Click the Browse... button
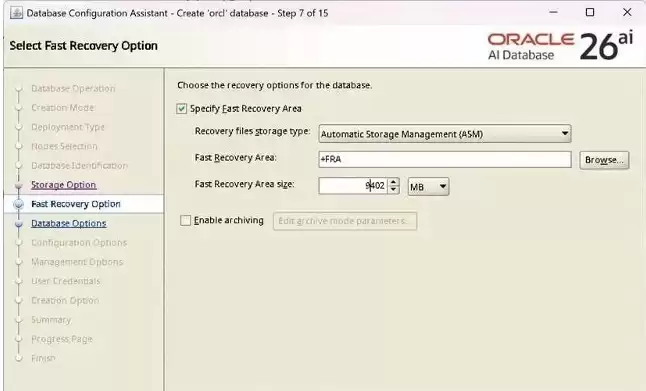This screenshot has width=646, height=391. point(604,160)
